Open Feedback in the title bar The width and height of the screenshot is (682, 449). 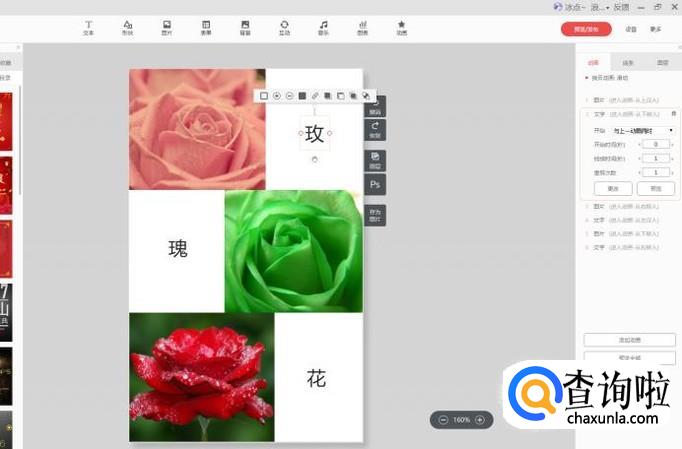point(622,7)
